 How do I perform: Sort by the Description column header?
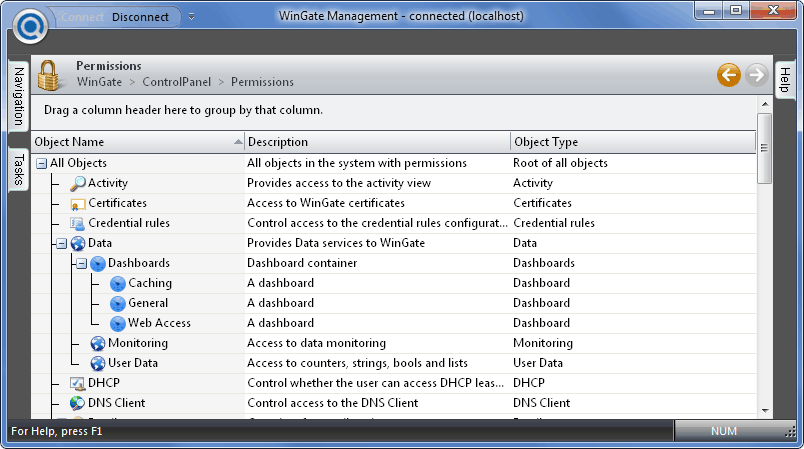[377, 142]
